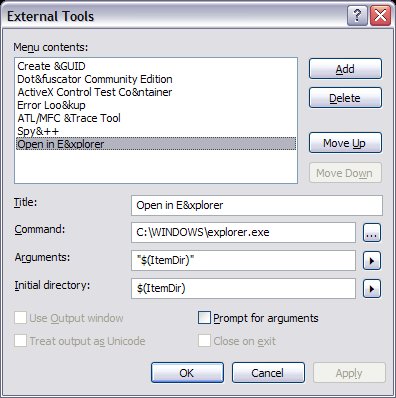Move the selected tool up
Viewport: 396px width, 398px height.
(x=345, y=143)
